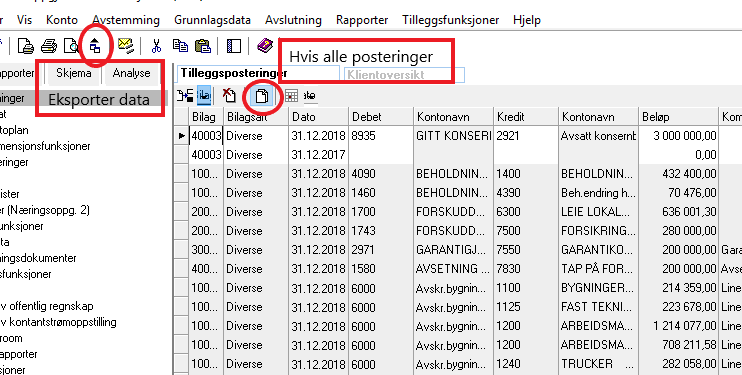The height and width of the screenshot is (375, 742).
Task: Toggle the highlighted Bilag view button
Action: [203, 96]
